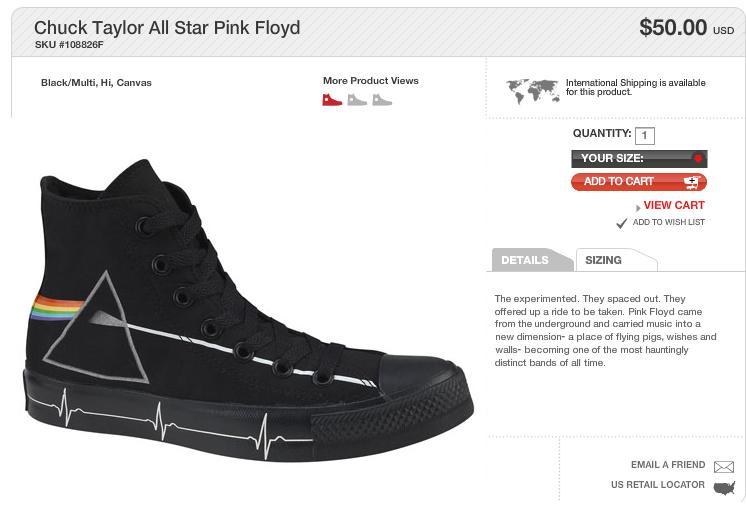Select the third gray sneaker product view

tap(382, 99)
